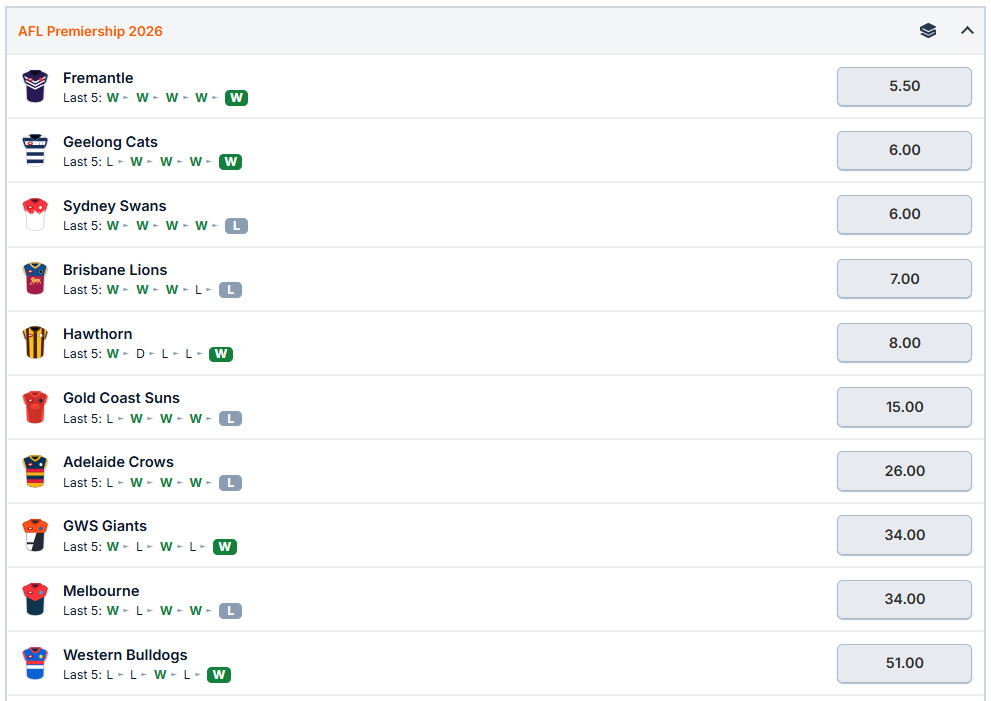The image size is (991, 701).
Task: Open the Melbourne team name link
Action: click(101, 590)
